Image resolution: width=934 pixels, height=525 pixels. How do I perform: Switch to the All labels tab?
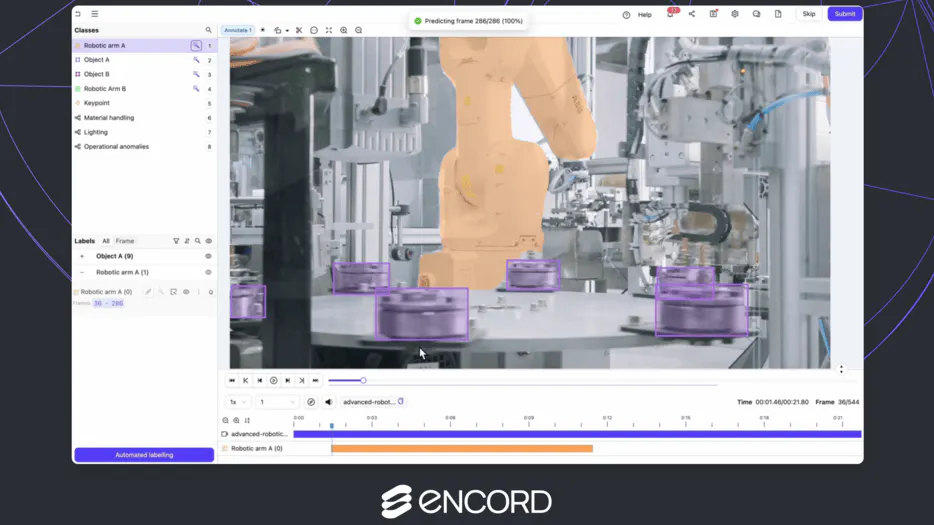pyautogui.click(x=105, y=241)
